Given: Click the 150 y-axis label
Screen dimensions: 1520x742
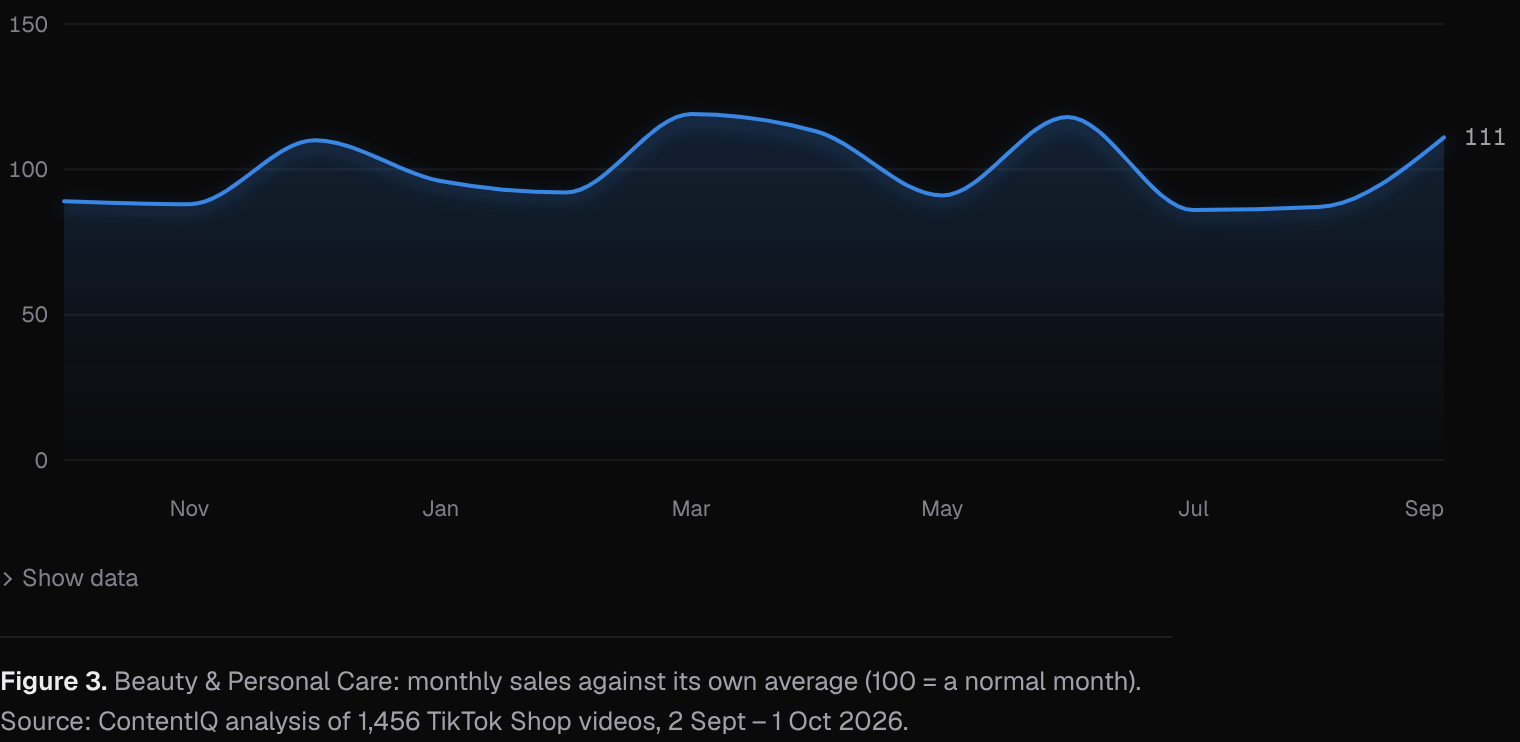Looking at the screenshot, I should coord(28,24).
